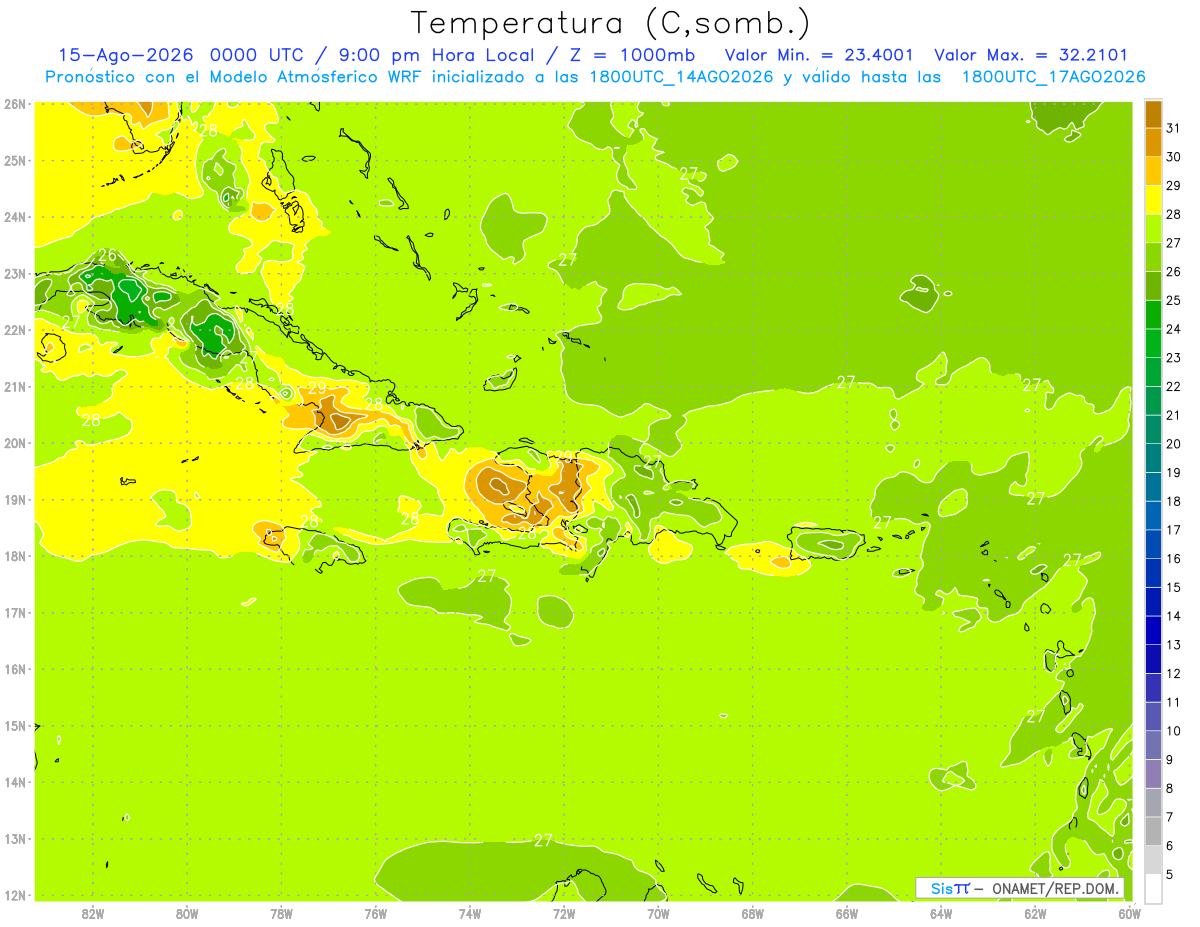
Task: Click the 82W longitude axis label
Action: click(x=93, y=913)
